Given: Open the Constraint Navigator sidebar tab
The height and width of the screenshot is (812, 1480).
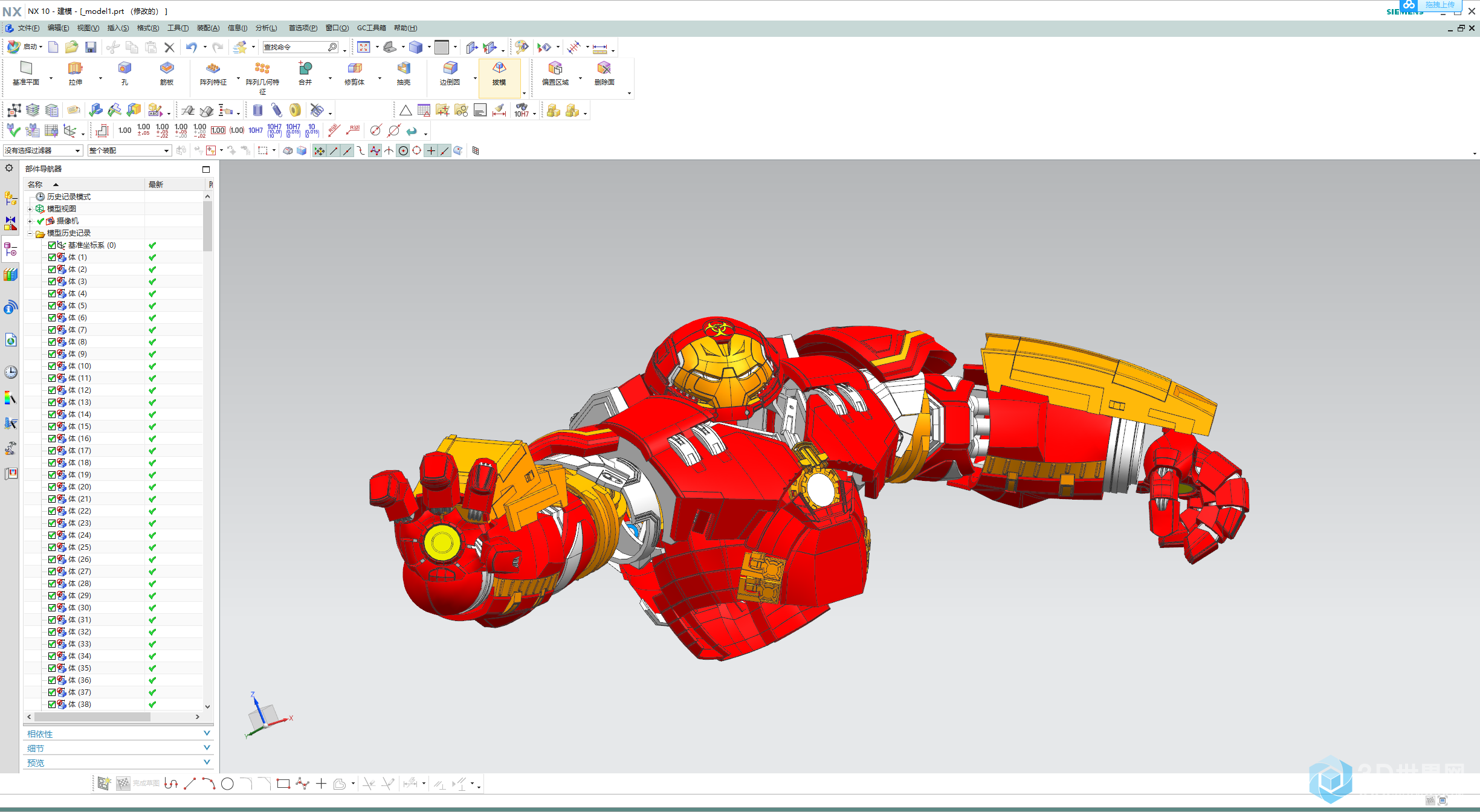Looking at the screenshot, I should coord(11,224).
